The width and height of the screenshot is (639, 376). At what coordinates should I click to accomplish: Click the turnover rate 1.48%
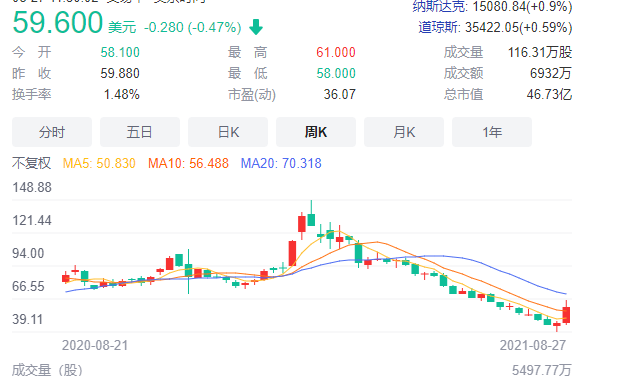point(121,95)
